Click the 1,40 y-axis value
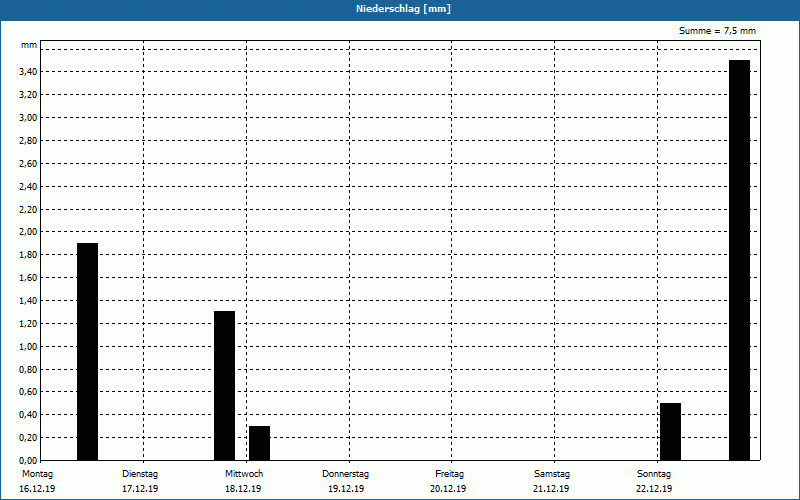 28,301
